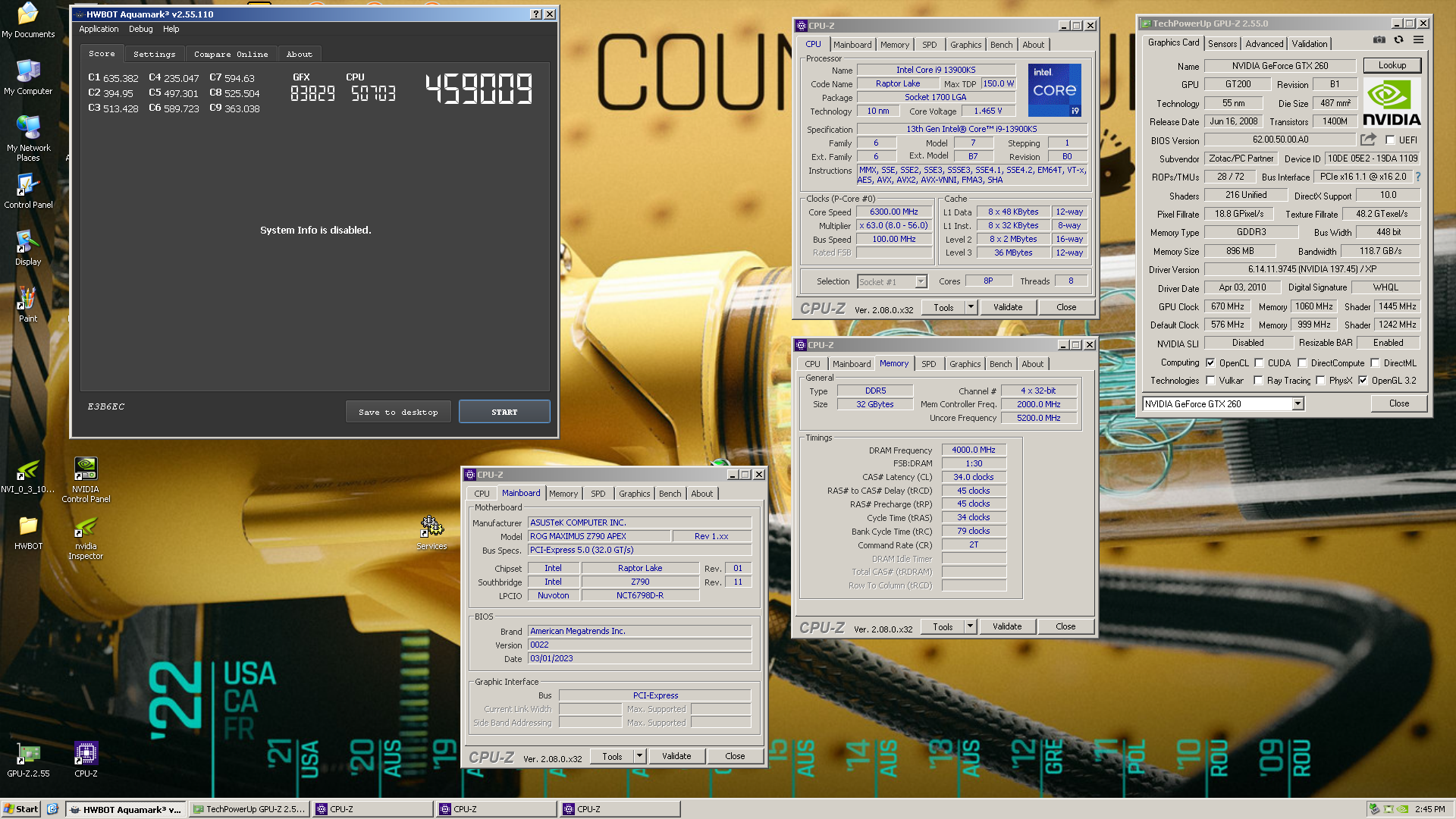Open the nvidia Inspector desktop icon
This screenshot has width=1456, height=819.
click(86, 537)
